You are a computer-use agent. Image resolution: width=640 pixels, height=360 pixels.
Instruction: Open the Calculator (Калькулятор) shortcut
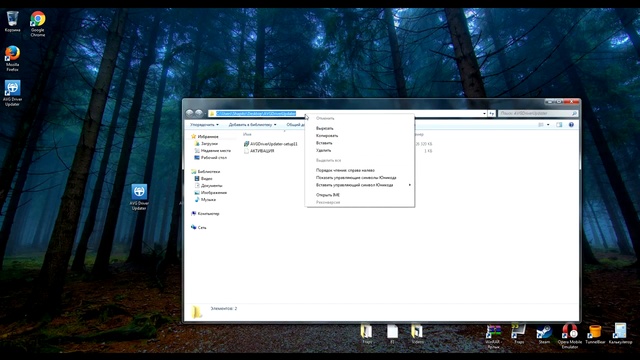pos(620,334)
